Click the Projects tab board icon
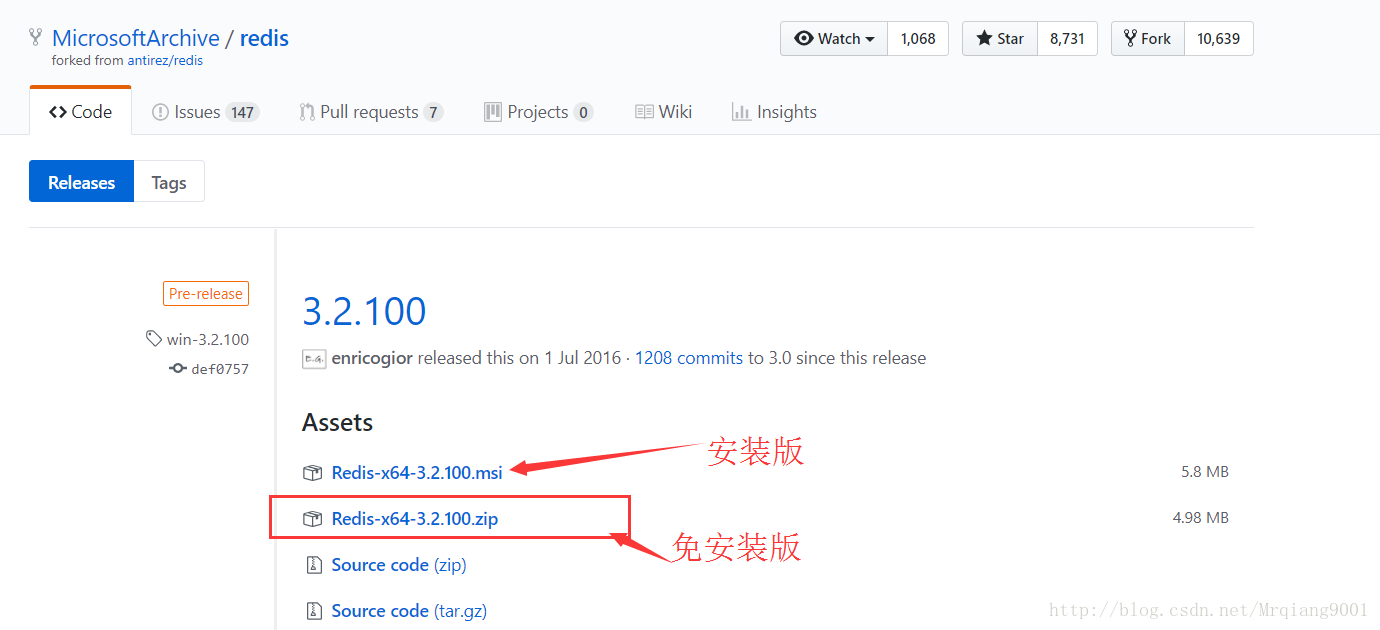Screen dimensions: 1380x630 [x=492, y=112]
